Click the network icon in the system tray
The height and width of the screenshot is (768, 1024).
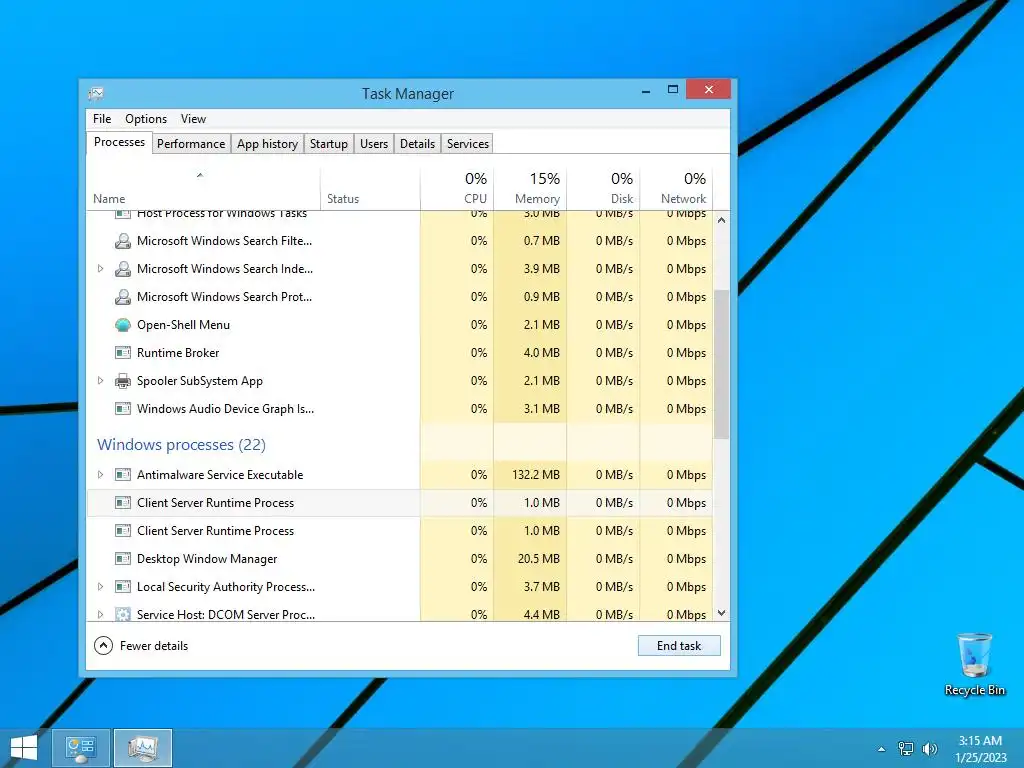[906, 748]
